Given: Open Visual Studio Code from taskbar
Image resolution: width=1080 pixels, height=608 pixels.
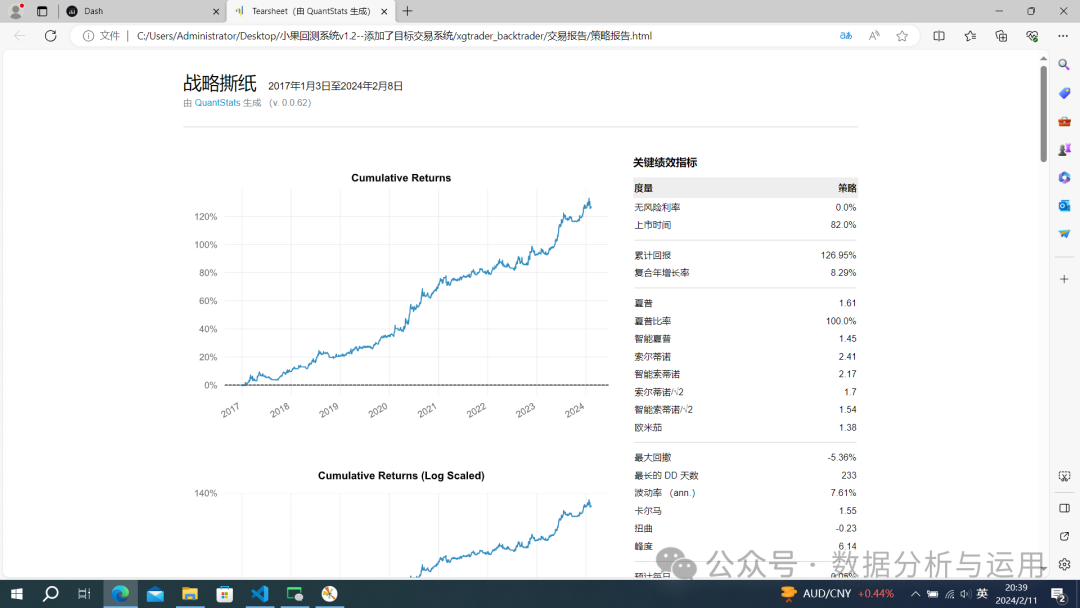Looking at the screenshot, I should click(x=260, y=594).
